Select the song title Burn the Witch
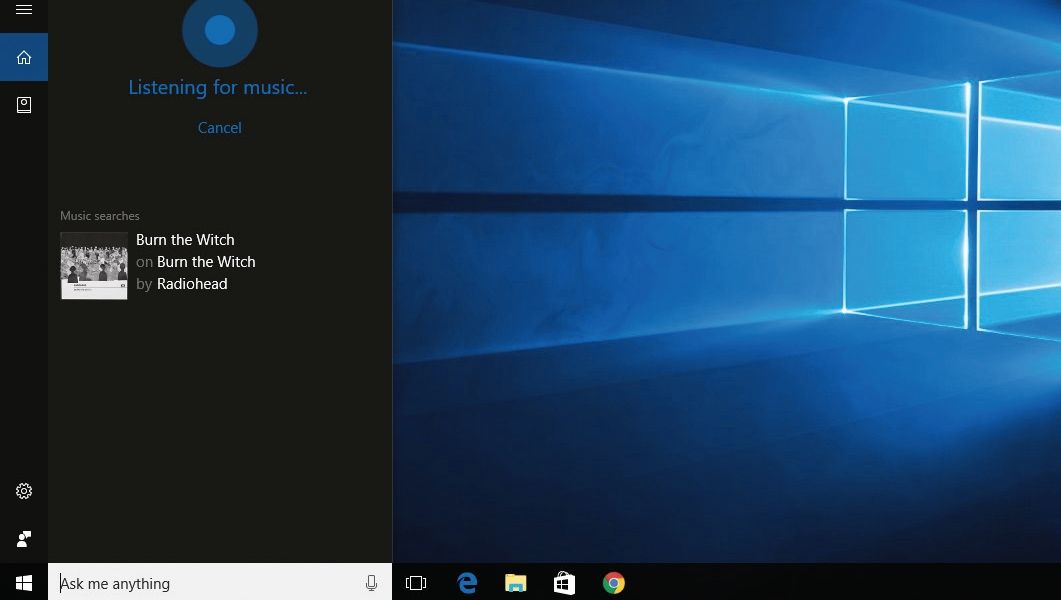 click(185, 240)
